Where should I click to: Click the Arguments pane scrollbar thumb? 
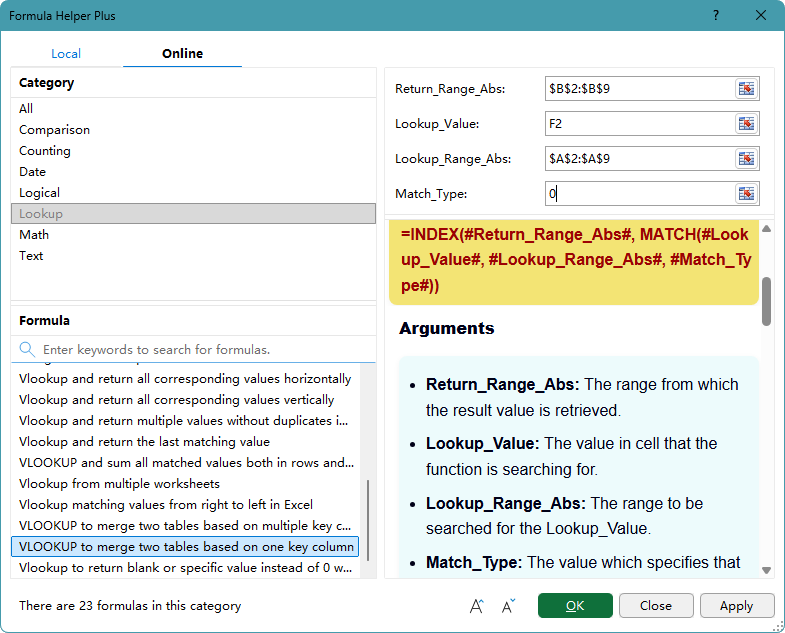pos(766,301)
